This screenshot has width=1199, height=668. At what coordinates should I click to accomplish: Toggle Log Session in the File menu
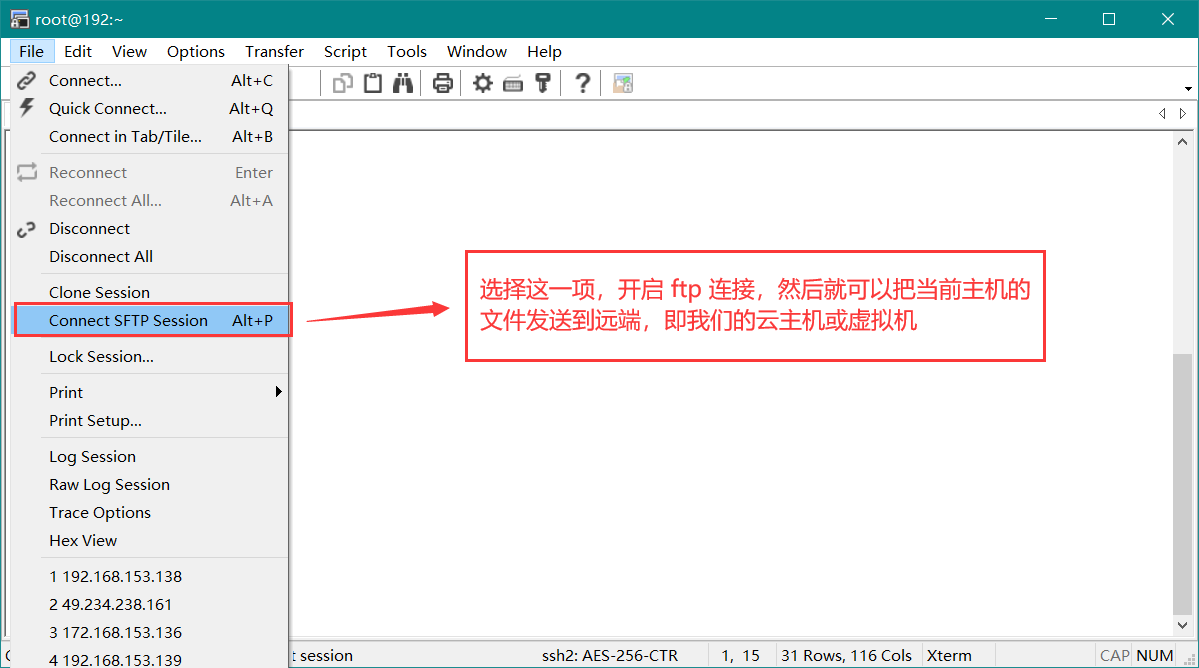(92, 456)
